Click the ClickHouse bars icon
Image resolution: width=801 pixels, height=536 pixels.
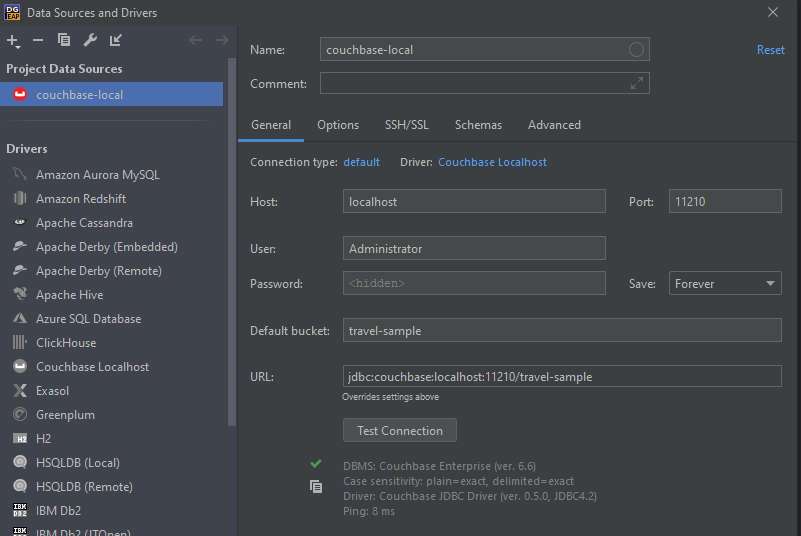coord(20,342)
